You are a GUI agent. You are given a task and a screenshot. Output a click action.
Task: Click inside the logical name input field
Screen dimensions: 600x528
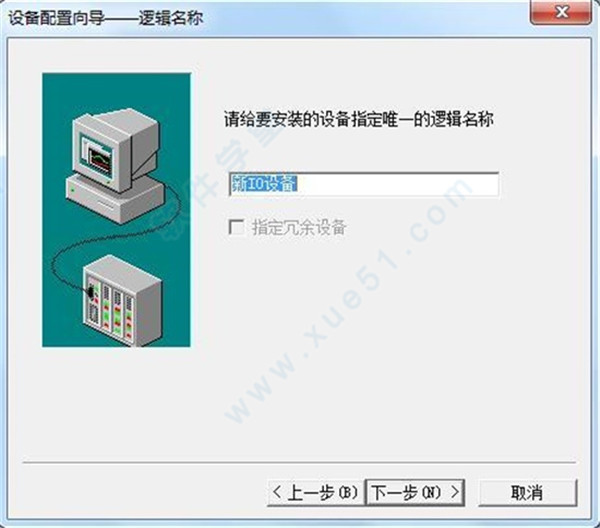tap(364, 184)
